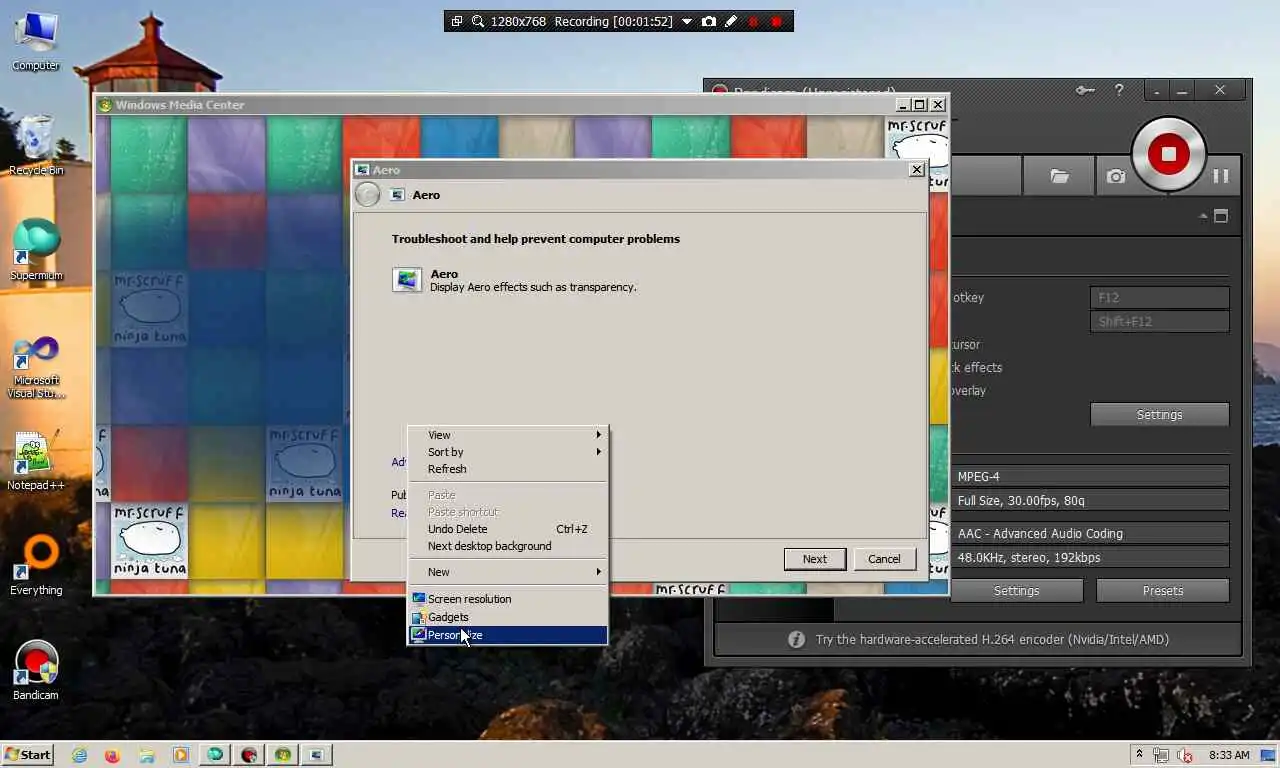Open Gadgets from context menu
Viewport: 1280px width, 768px height.
tap(507, 617)
